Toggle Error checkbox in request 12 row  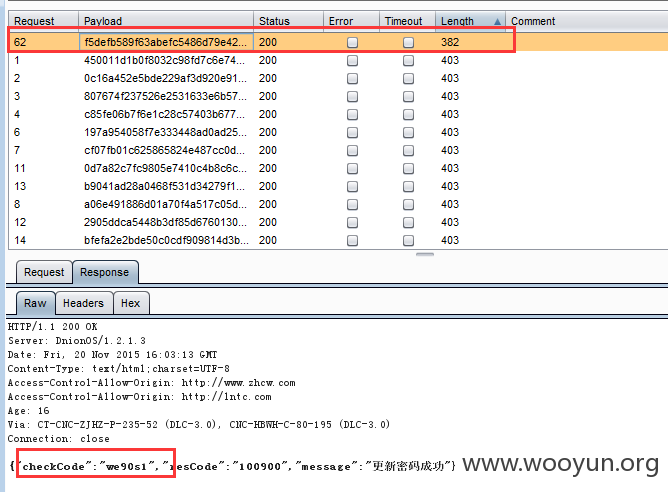[352, 222]
